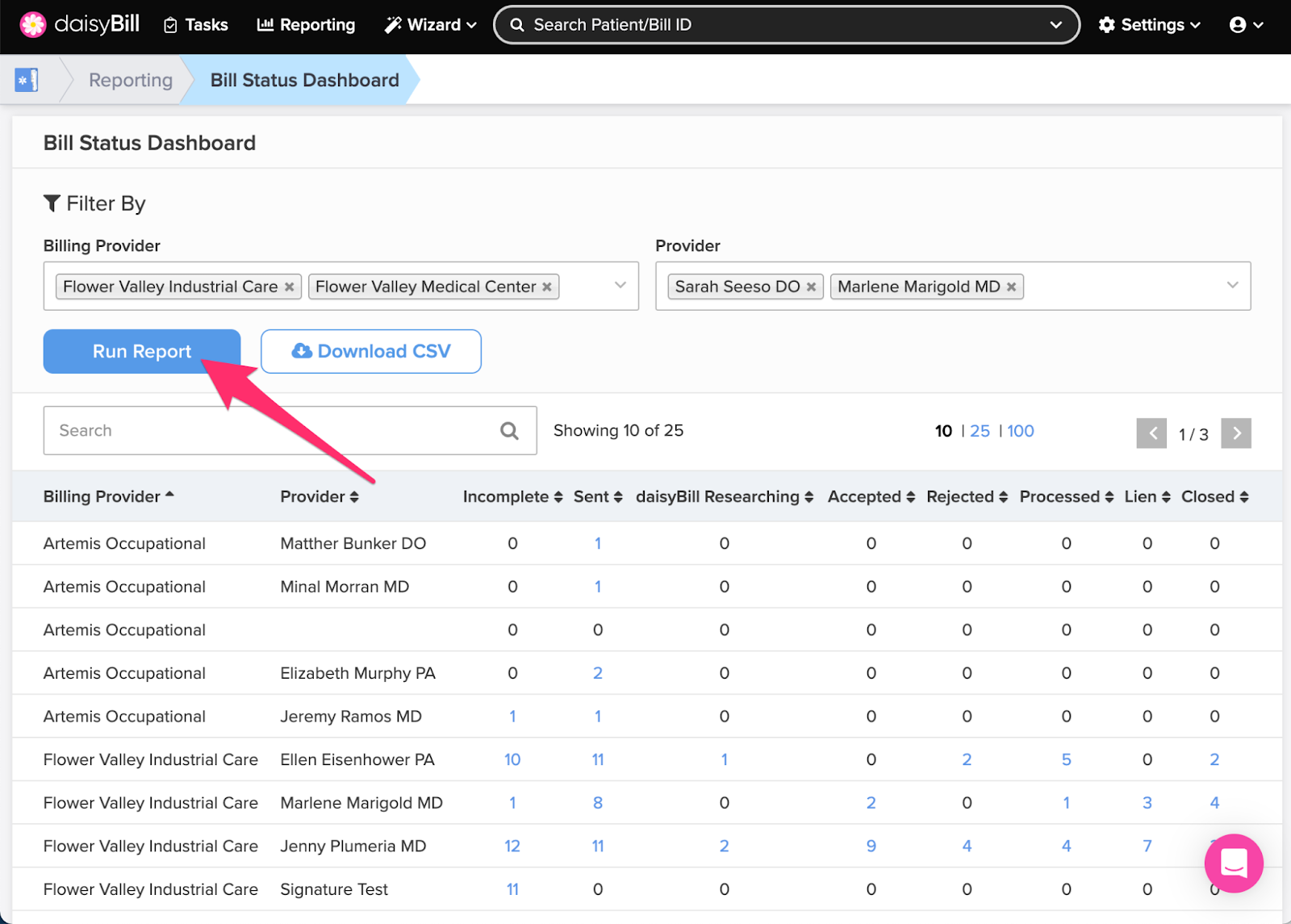This screenshot has height=924, width=1291.
Task: Remove Flower Valley Medical Center filter tag
Action: coord(547,287)
